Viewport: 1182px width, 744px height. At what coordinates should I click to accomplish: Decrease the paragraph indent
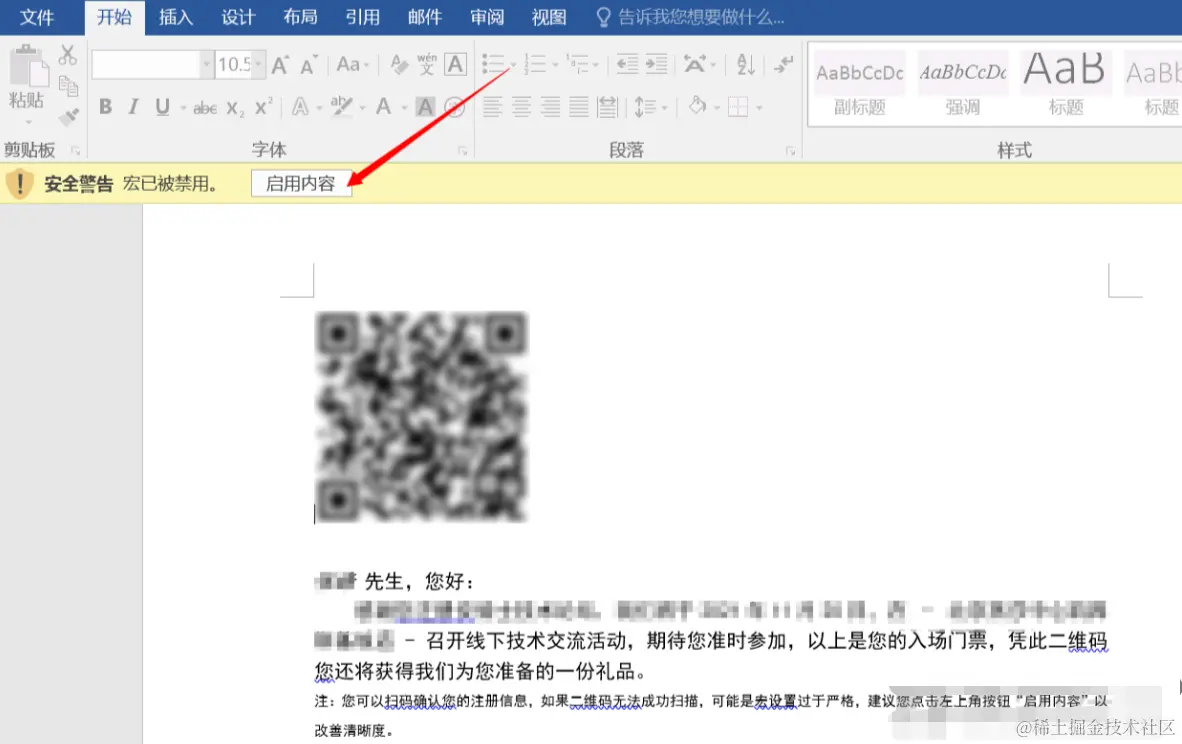pos(627,64)
